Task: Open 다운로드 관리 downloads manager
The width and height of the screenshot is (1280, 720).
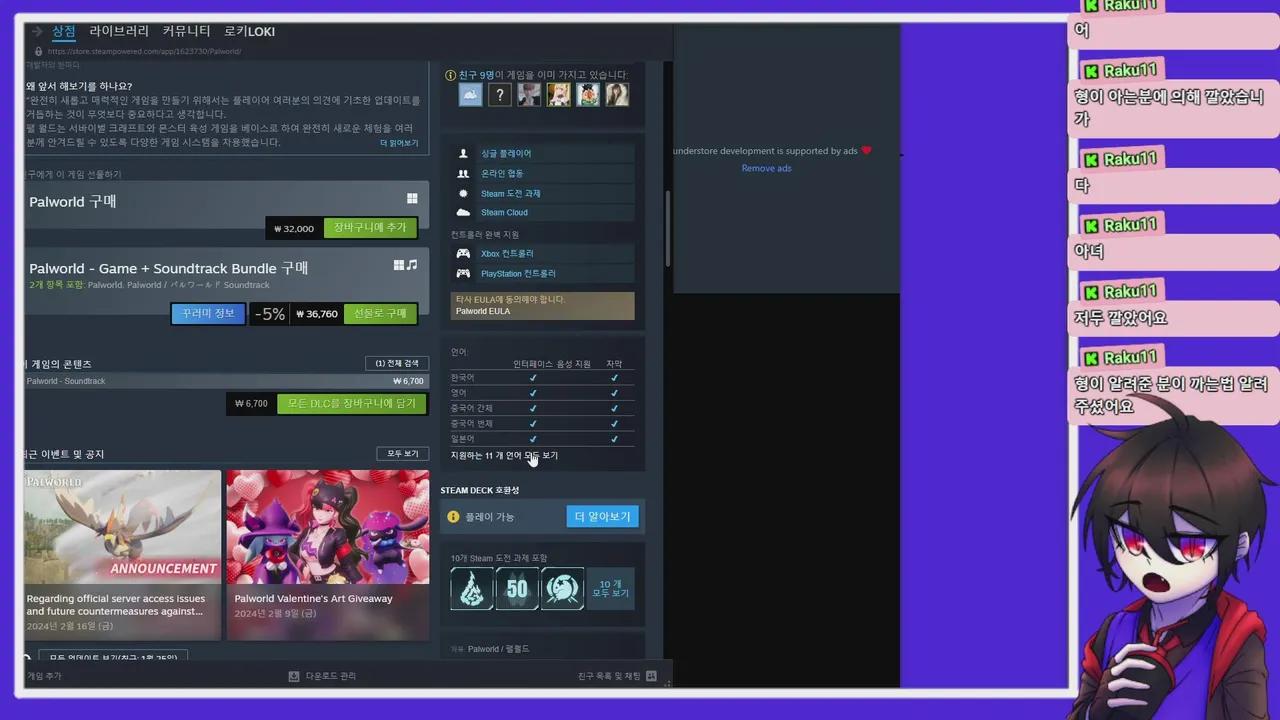Action: pos(330,676)
